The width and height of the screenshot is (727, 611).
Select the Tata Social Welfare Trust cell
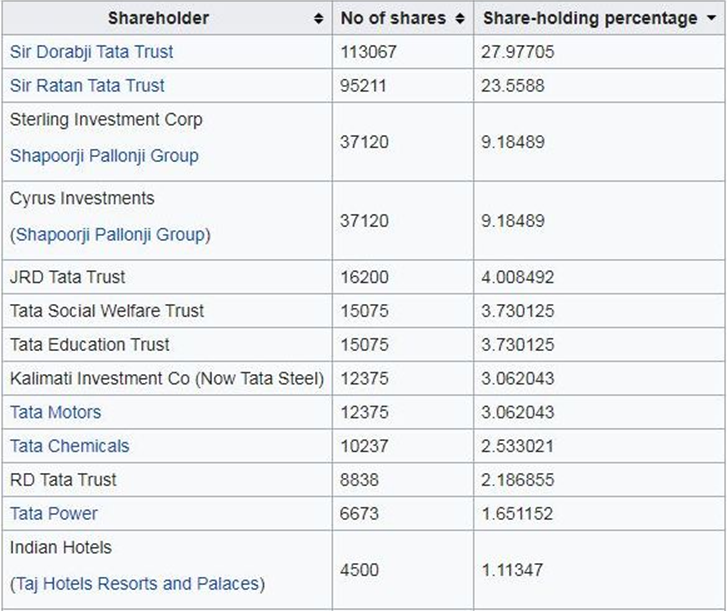[x=167, y=311]
